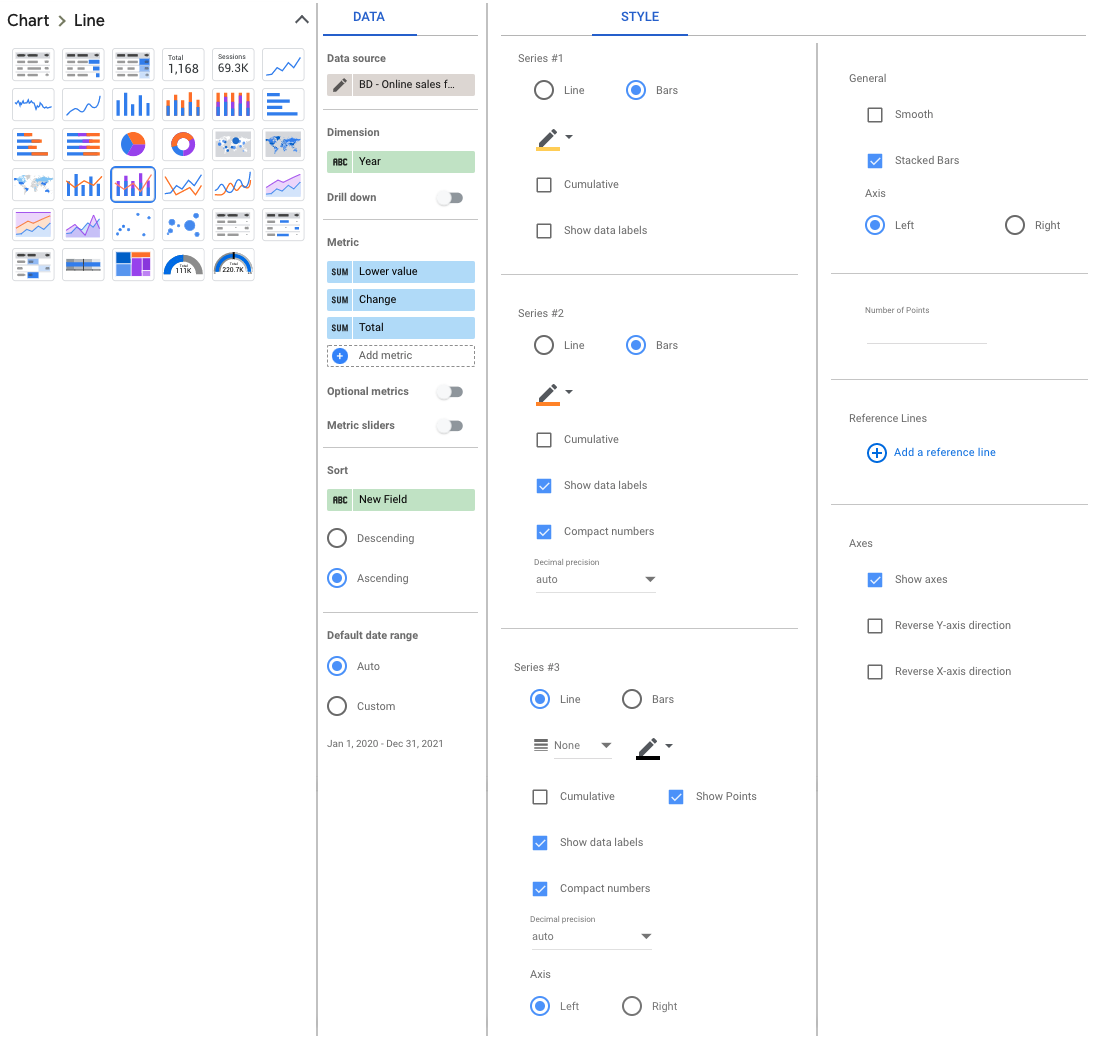Switch to the DATA tab
This screenshot has height=1050, width=1100.
[x=369, y=17]
